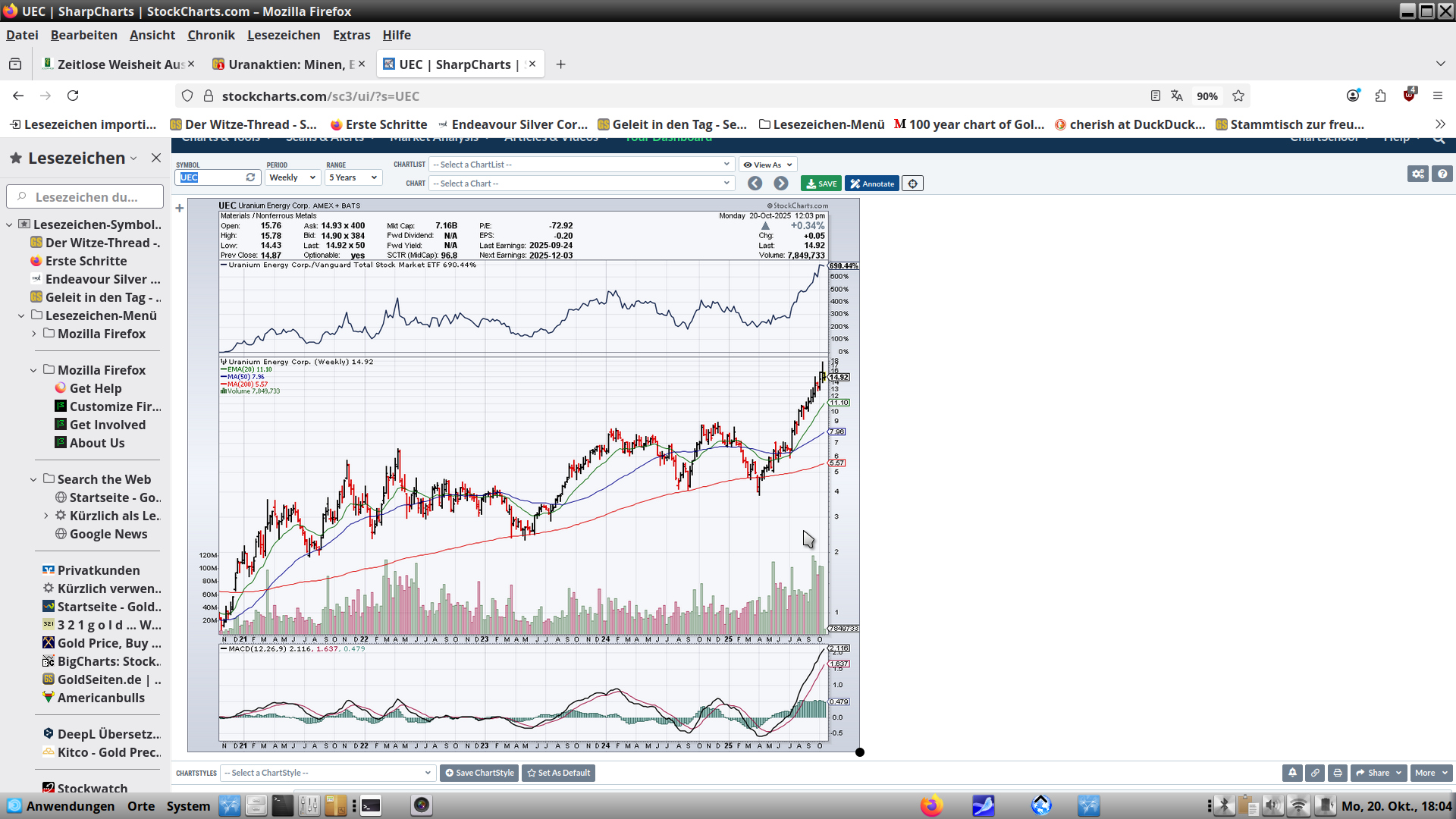Collapse the Search the Web folder
The height and width of the screenshot is (819, 1456).
click(x=33, y=479)
